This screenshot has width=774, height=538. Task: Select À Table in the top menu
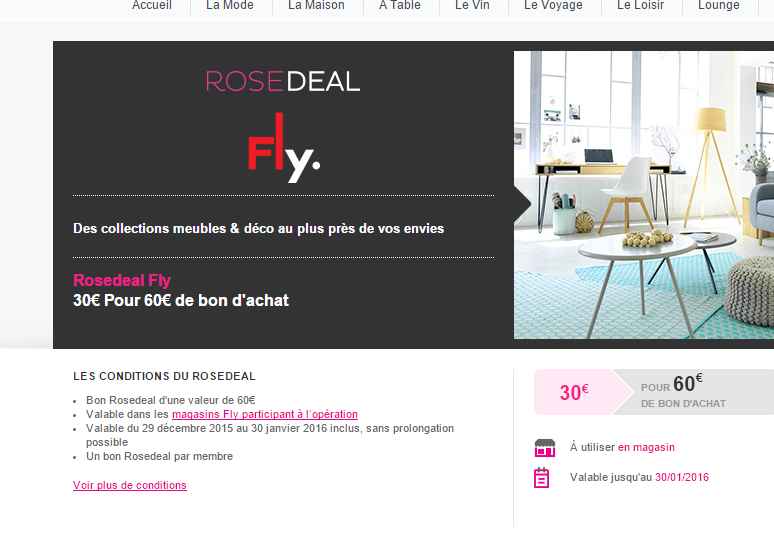pos(400,5)
